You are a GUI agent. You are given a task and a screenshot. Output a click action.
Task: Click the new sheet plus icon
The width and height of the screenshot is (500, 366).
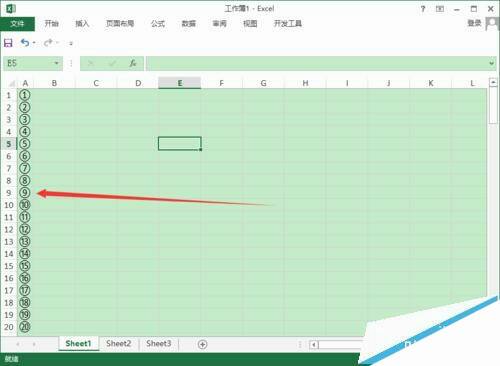tap(202, 344)
